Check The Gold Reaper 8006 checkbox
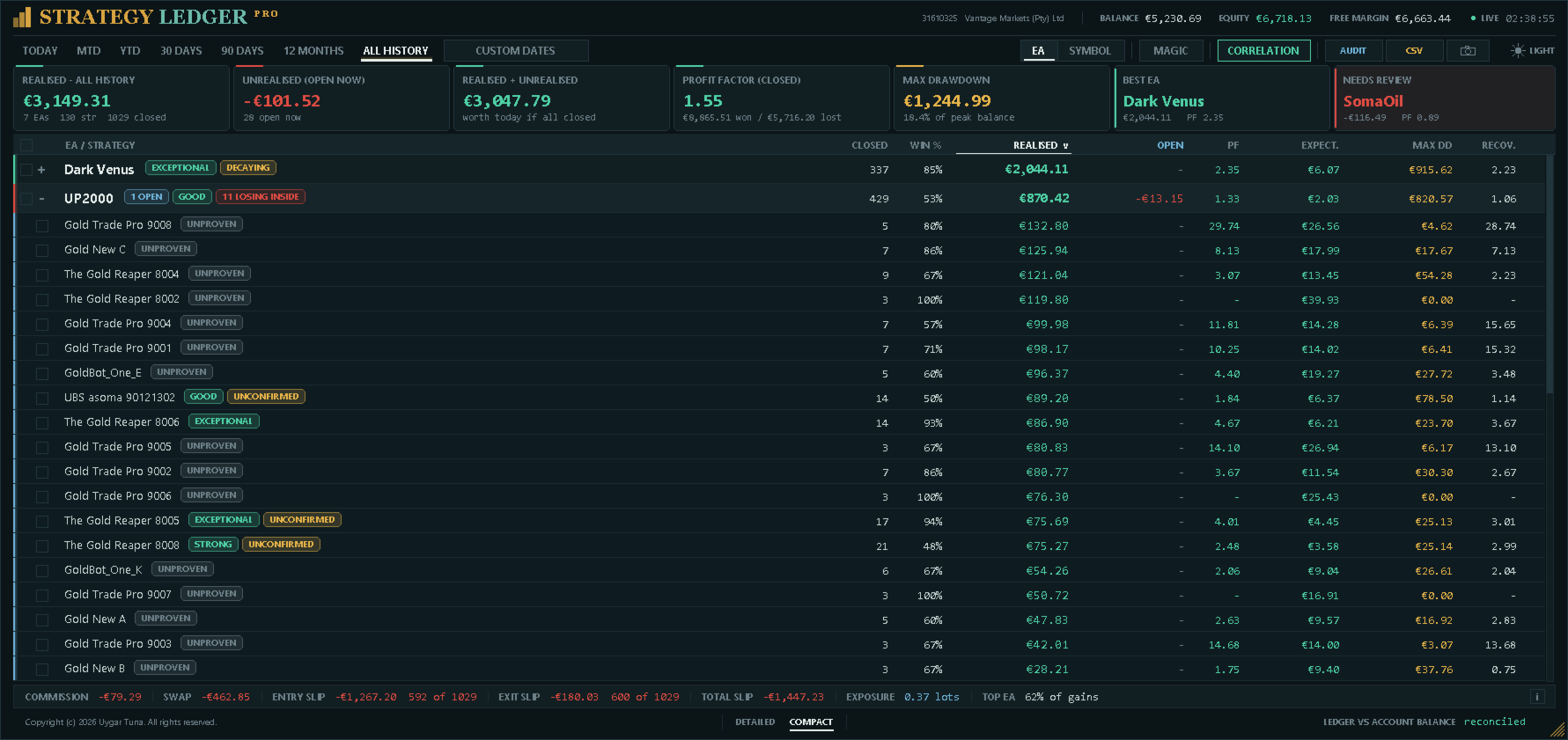 pos(42,423)
